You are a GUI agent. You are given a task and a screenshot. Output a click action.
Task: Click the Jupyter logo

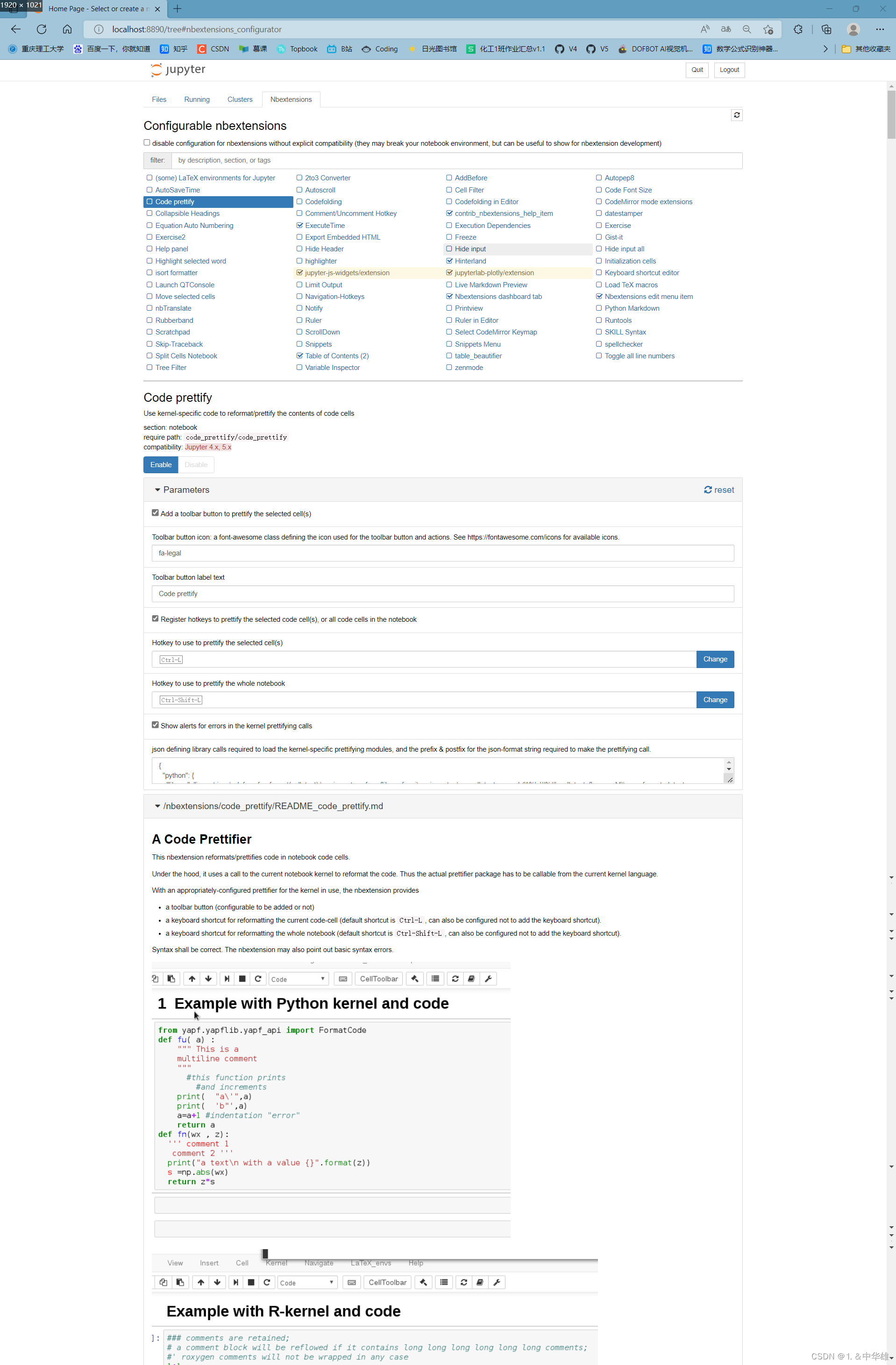(x=178, y=70)
